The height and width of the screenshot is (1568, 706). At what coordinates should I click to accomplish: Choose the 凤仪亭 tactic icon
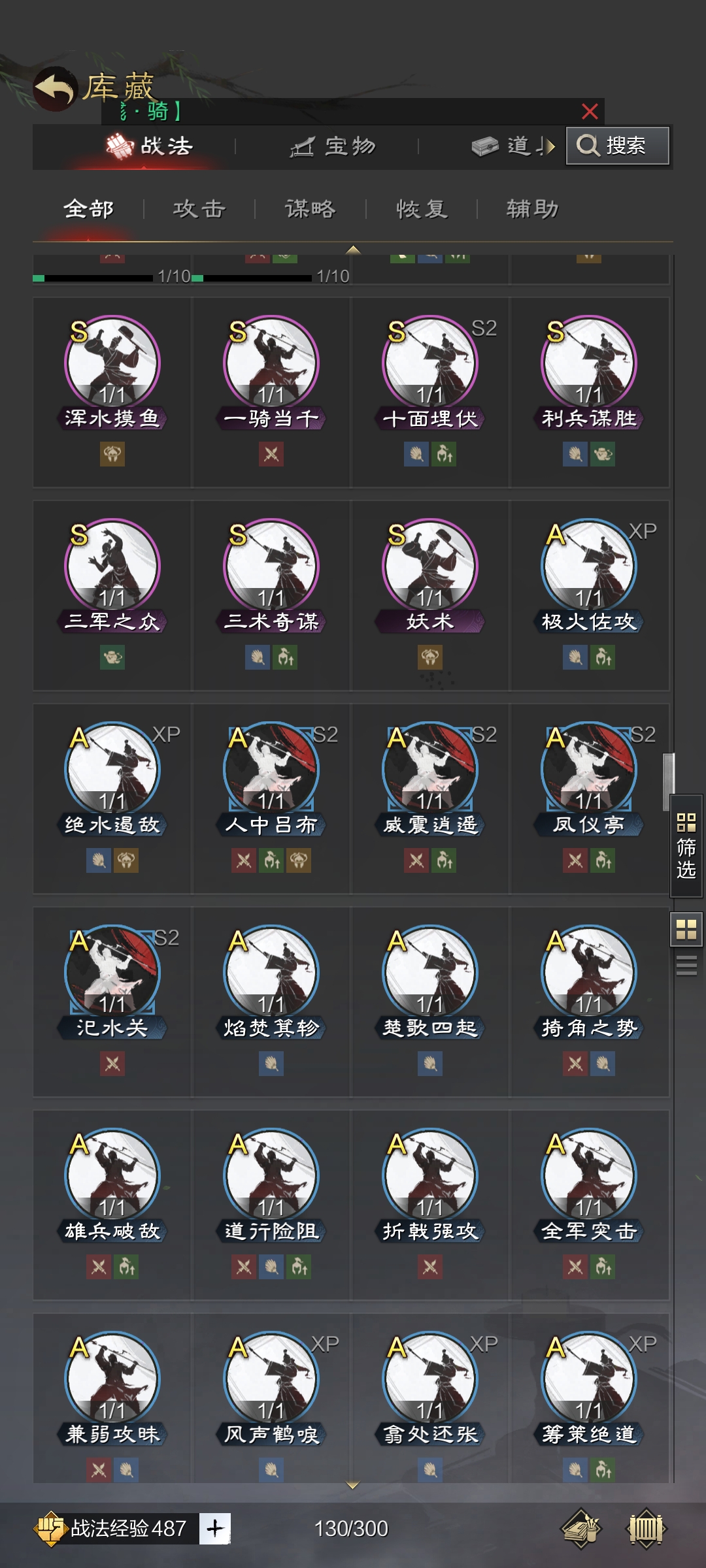(589, 769)
